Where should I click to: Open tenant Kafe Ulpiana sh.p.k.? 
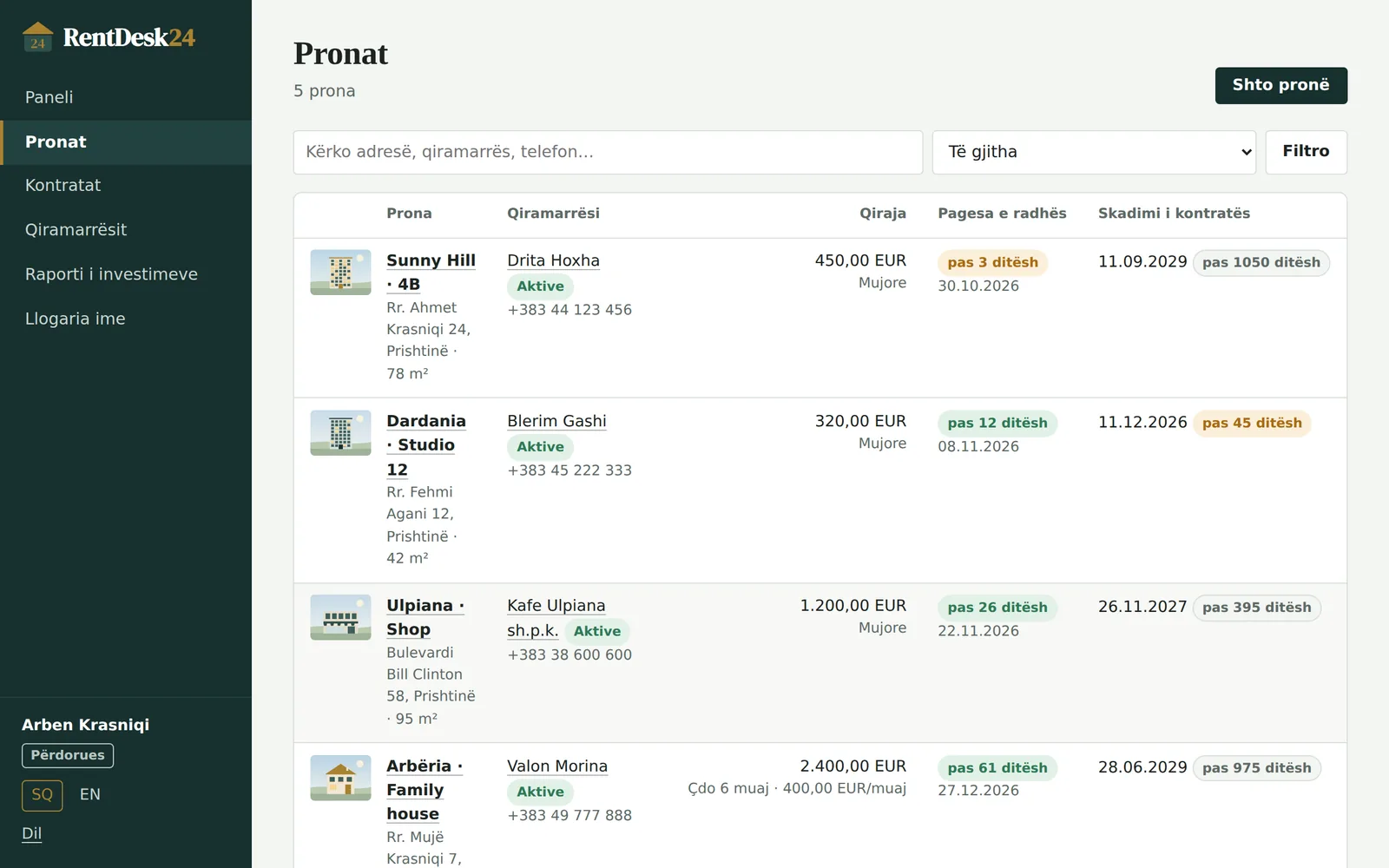[x=556, y=618]
